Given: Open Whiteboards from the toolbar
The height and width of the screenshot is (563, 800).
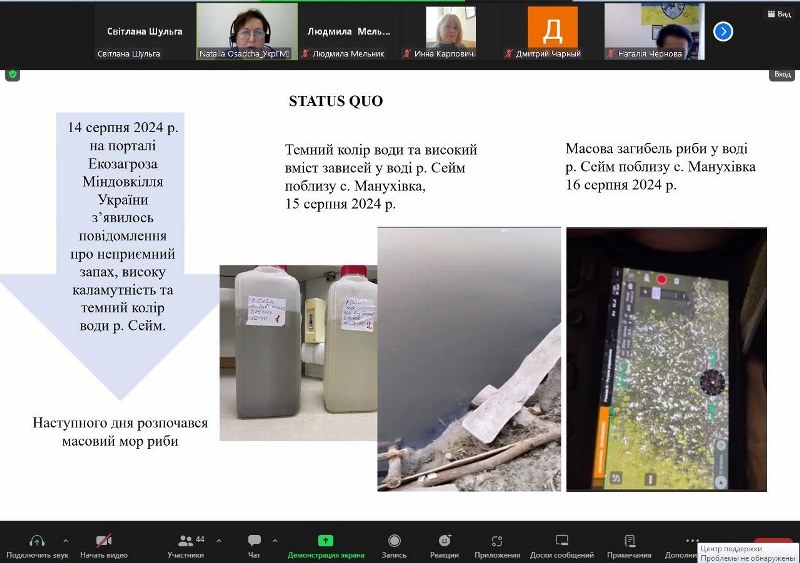Looking at the screenshot, I should 562,541.
